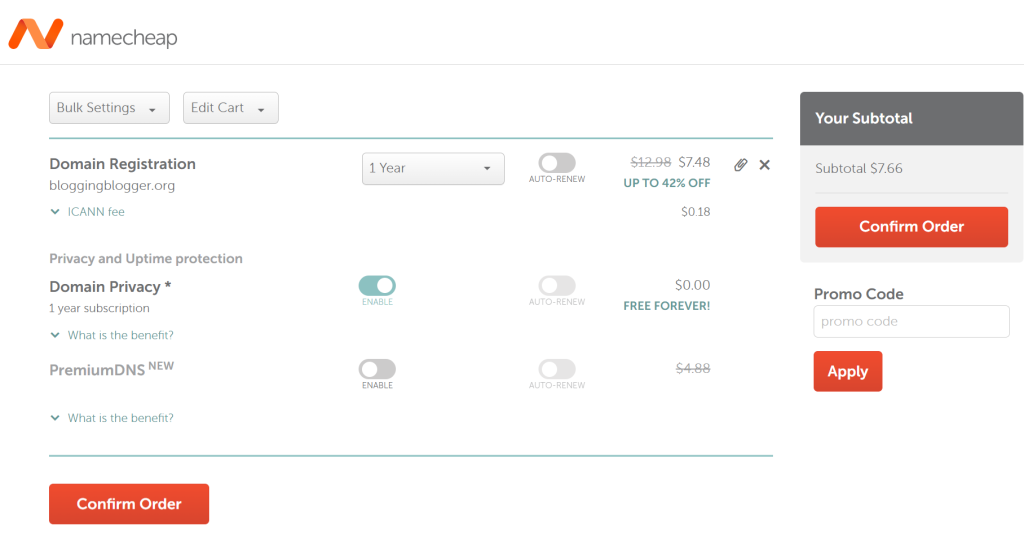Image resolution: width=1024 pixels, height=546 pixels.
Task: Click Confirm Order in the subtotal panel
Action: [911, 227]
